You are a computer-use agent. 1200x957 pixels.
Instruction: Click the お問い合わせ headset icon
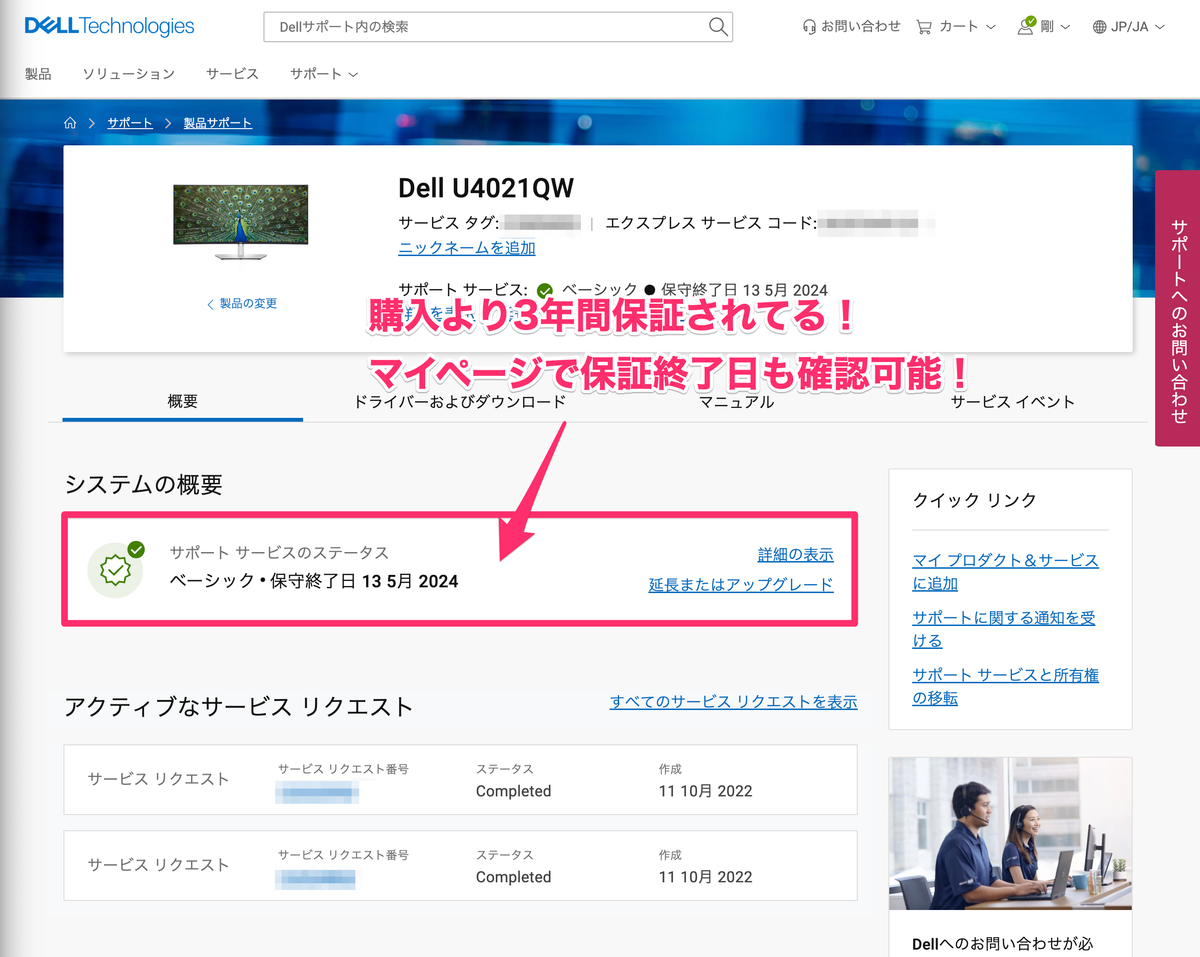[809, 26]
